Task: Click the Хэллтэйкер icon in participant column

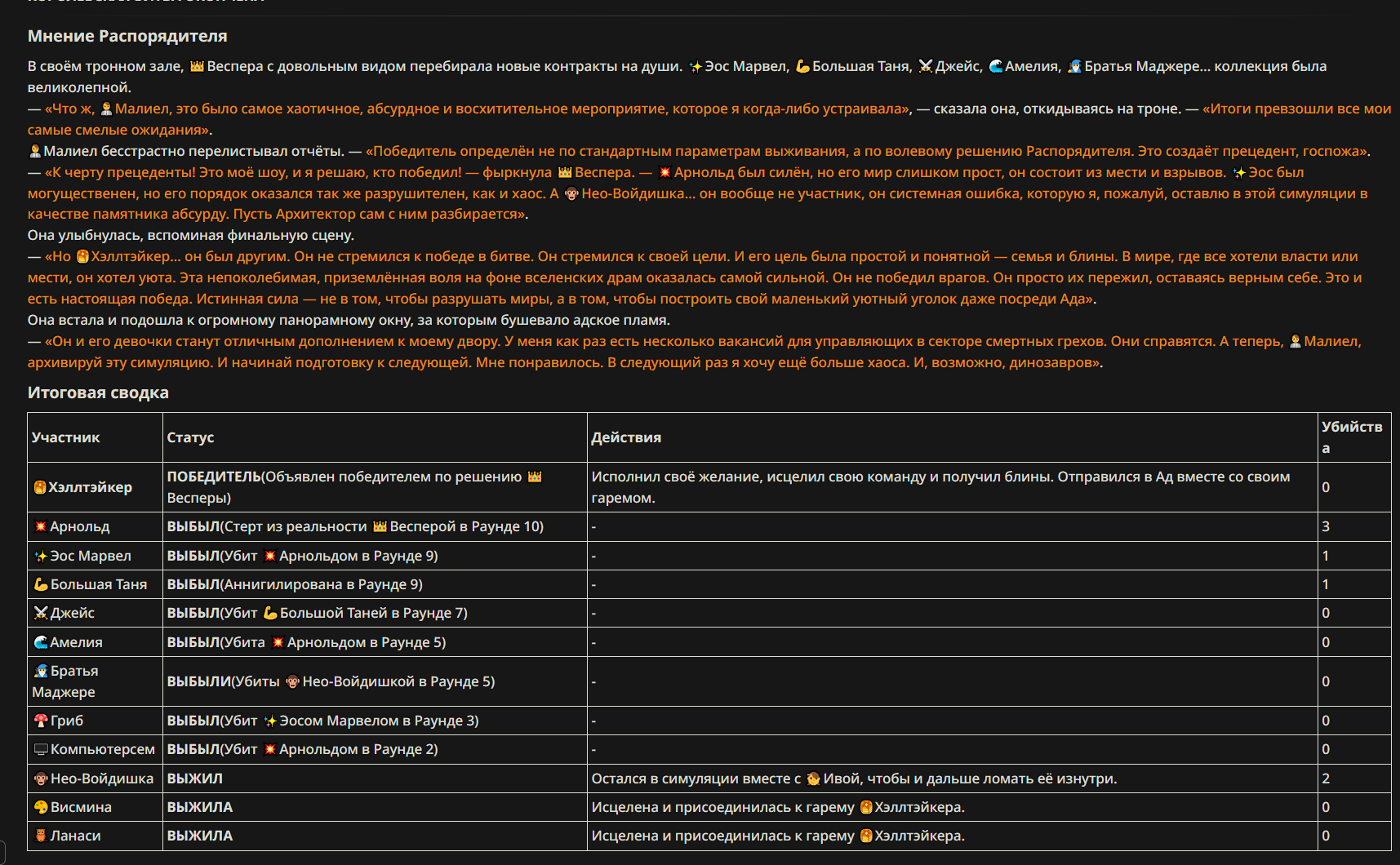Action: click(x=40, y=487)
